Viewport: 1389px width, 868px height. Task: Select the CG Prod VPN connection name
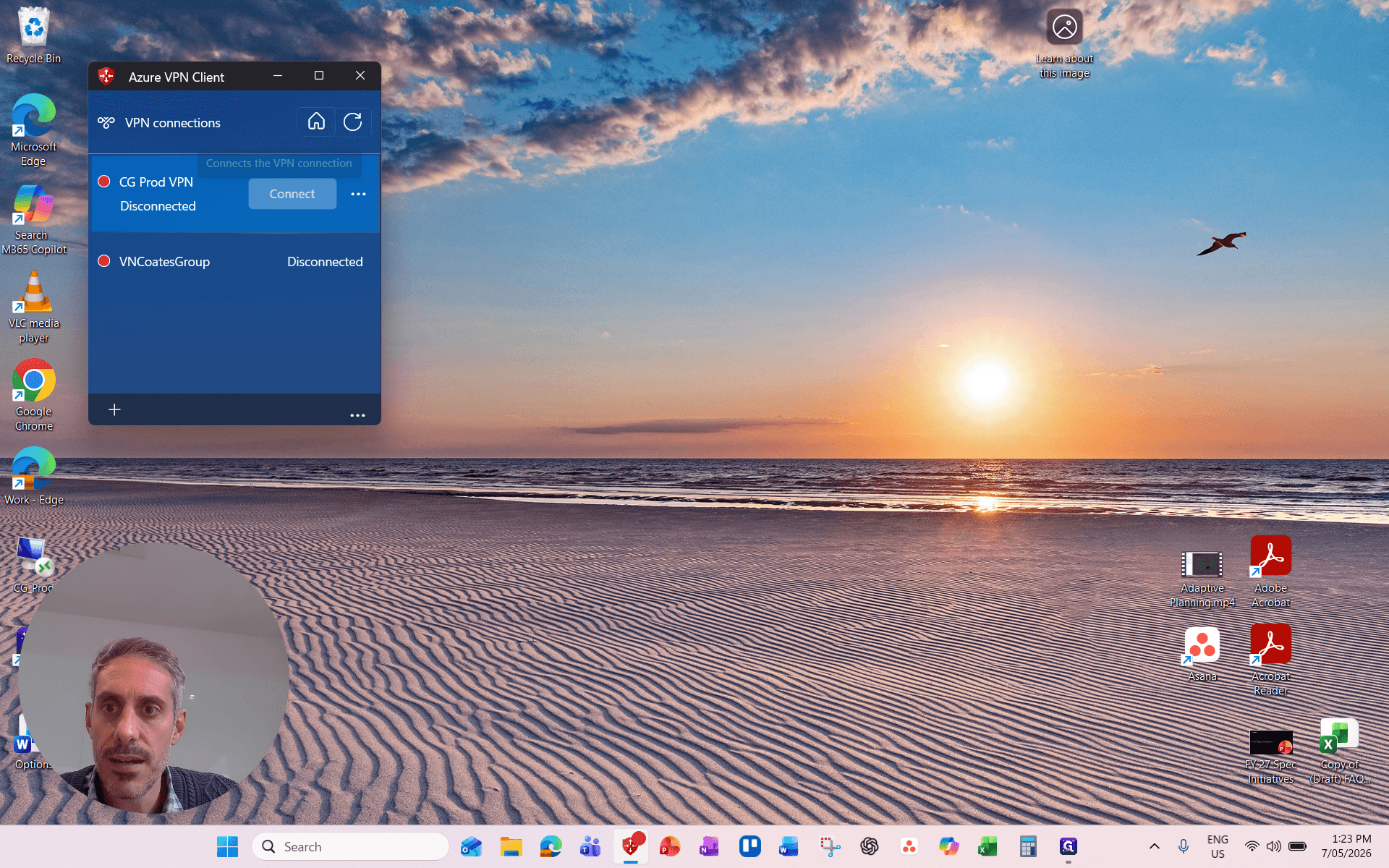[x=156, y=182]
